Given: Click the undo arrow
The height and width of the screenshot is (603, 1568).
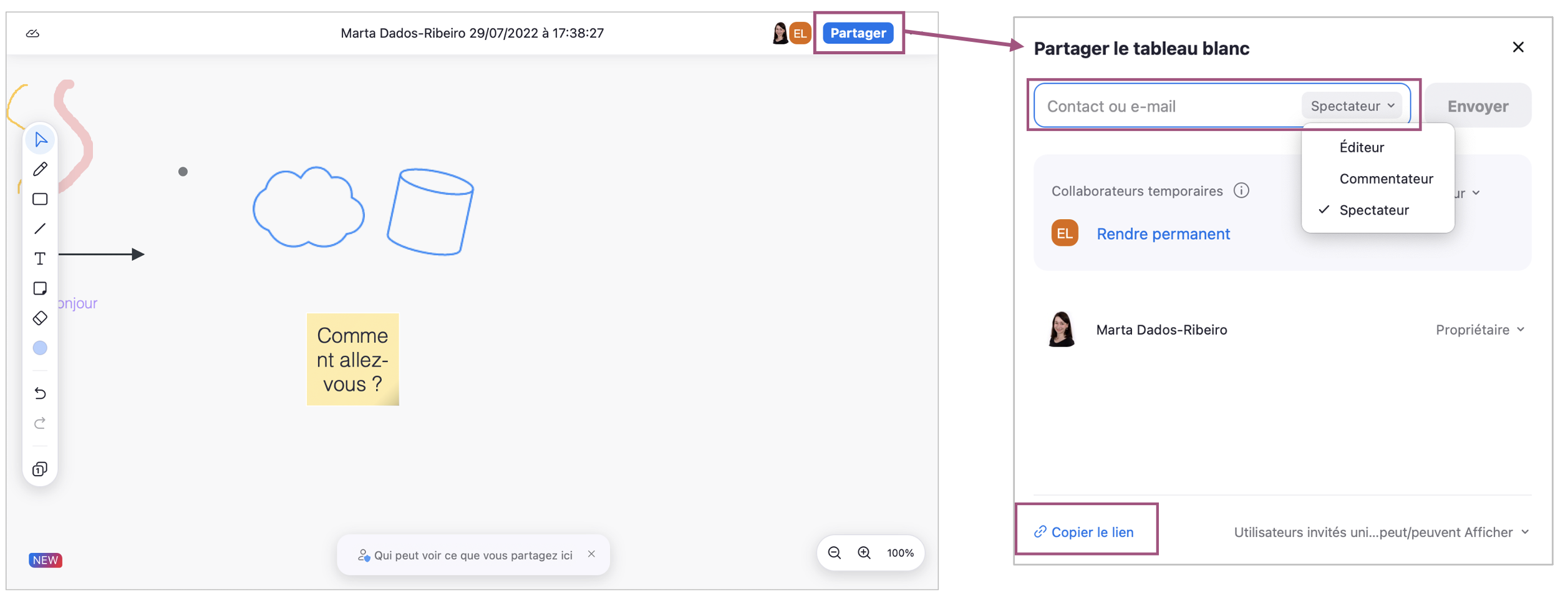Looking at the screenshot, I should [41, 393].
